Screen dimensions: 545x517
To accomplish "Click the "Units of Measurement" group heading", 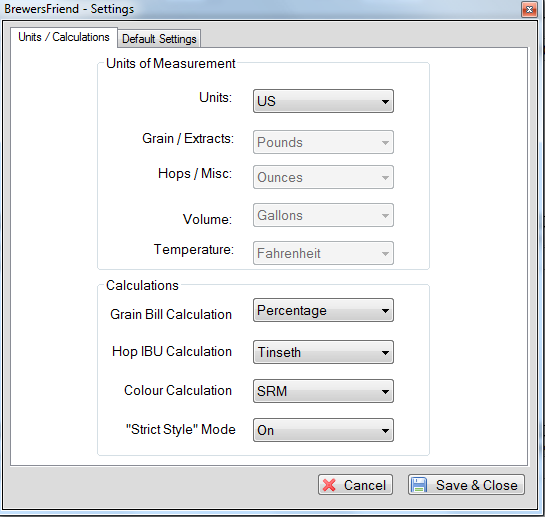I will [x=171, y=64].
